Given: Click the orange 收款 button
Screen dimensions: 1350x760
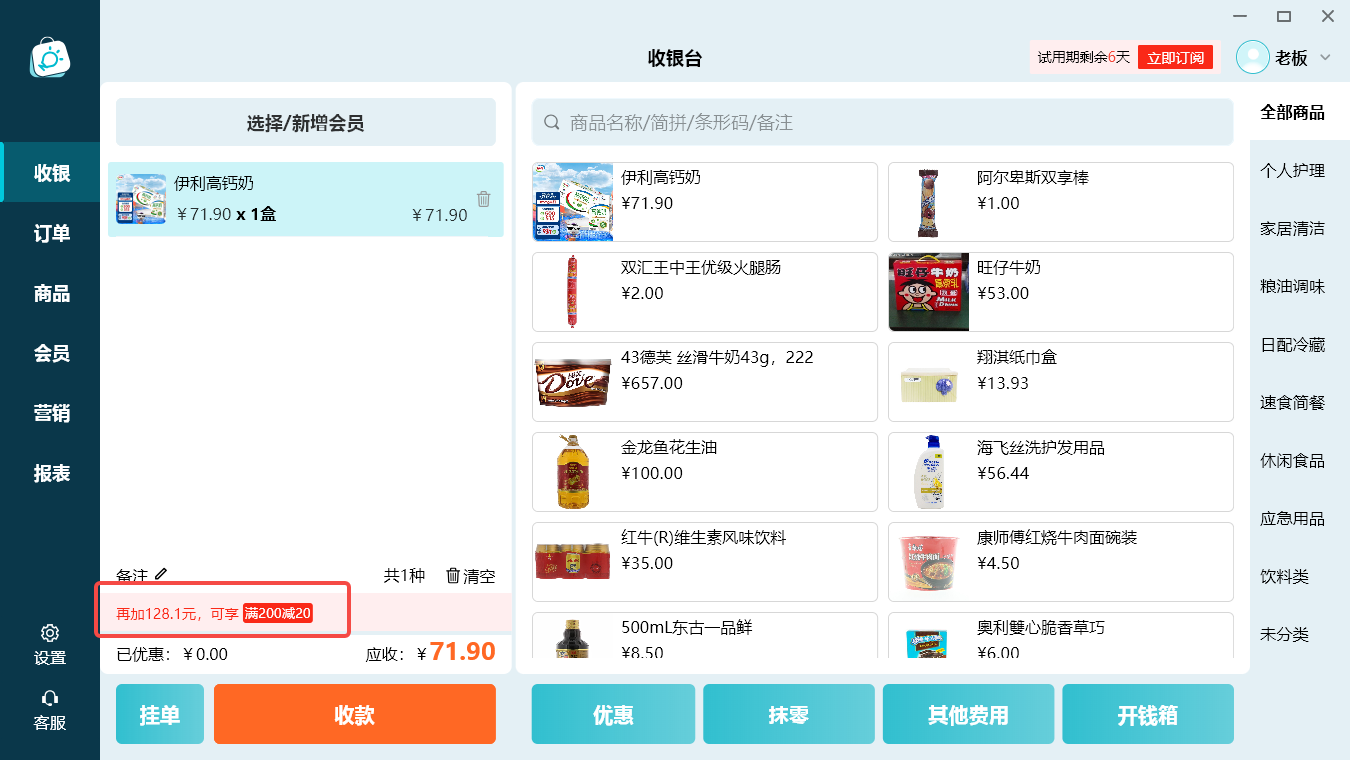Looking at the screenshot, I should (355, 714).
